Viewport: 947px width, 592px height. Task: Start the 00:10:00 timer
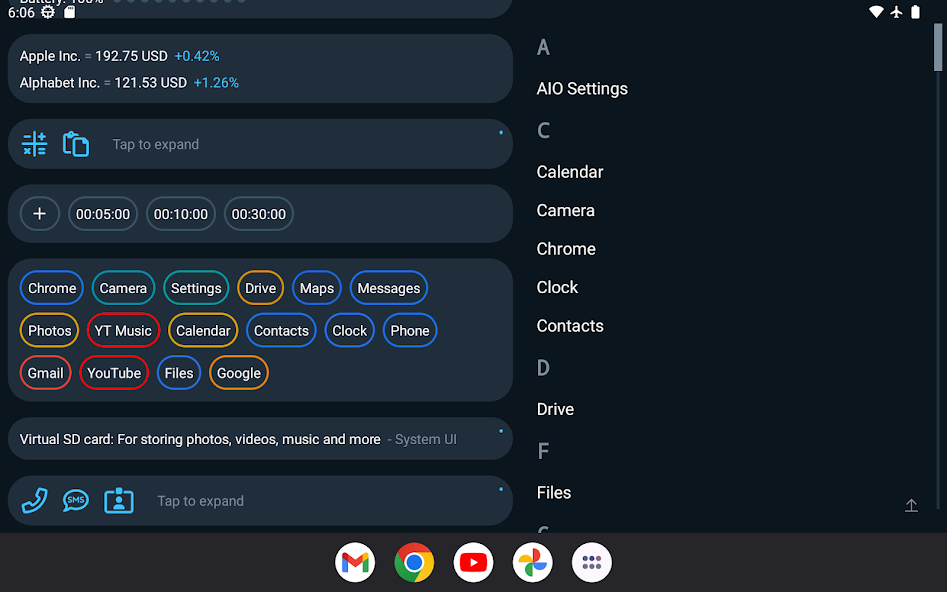pyautogui.click(x=181, y=214)
